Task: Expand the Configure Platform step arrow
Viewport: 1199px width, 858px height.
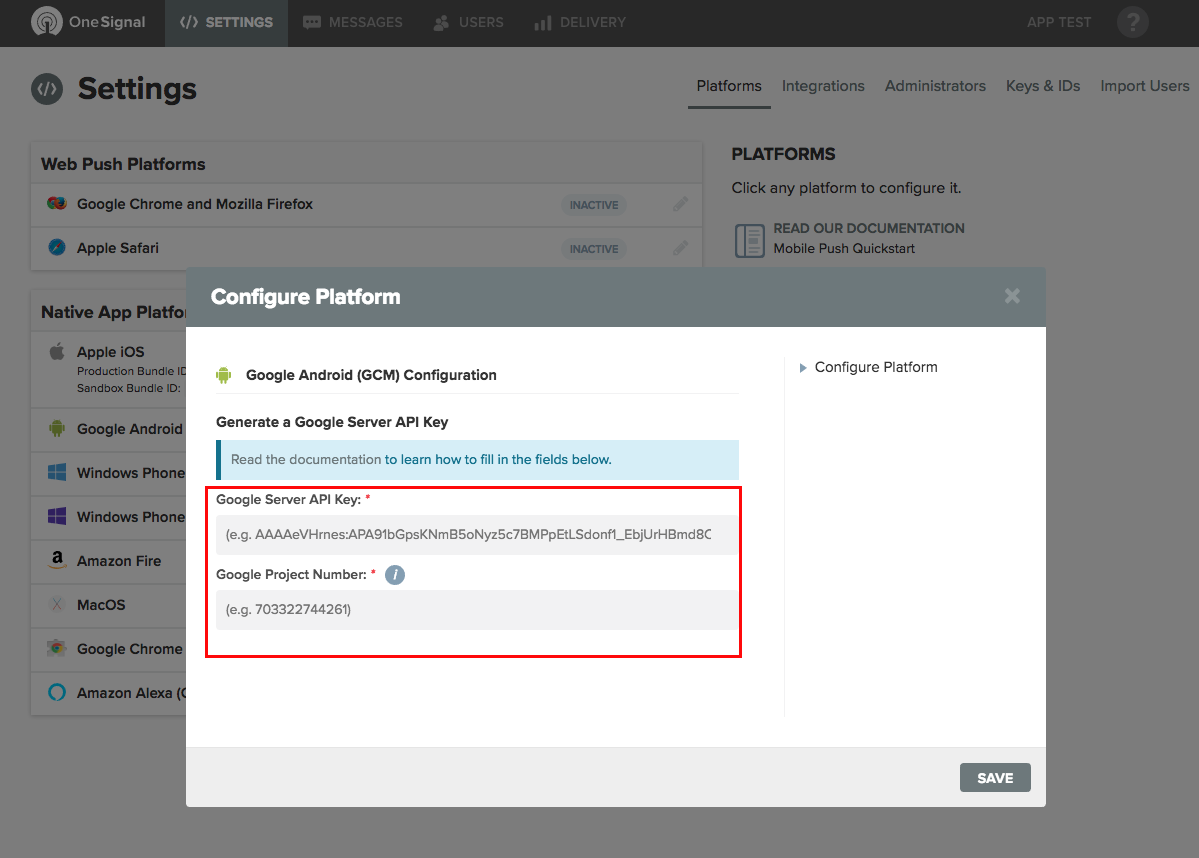Action: tap(803, 368)
